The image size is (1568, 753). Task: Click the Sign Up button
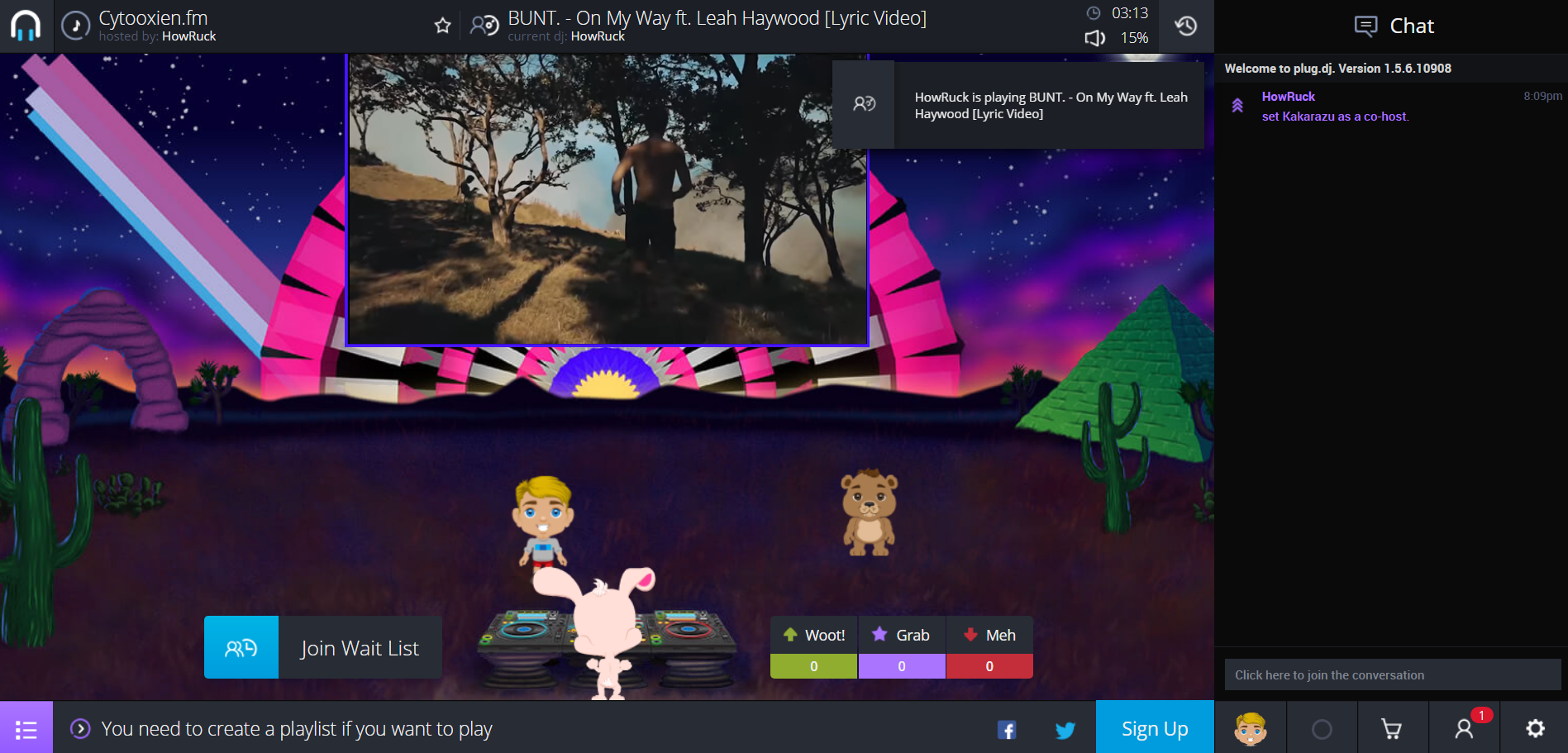pos(1155,727)
